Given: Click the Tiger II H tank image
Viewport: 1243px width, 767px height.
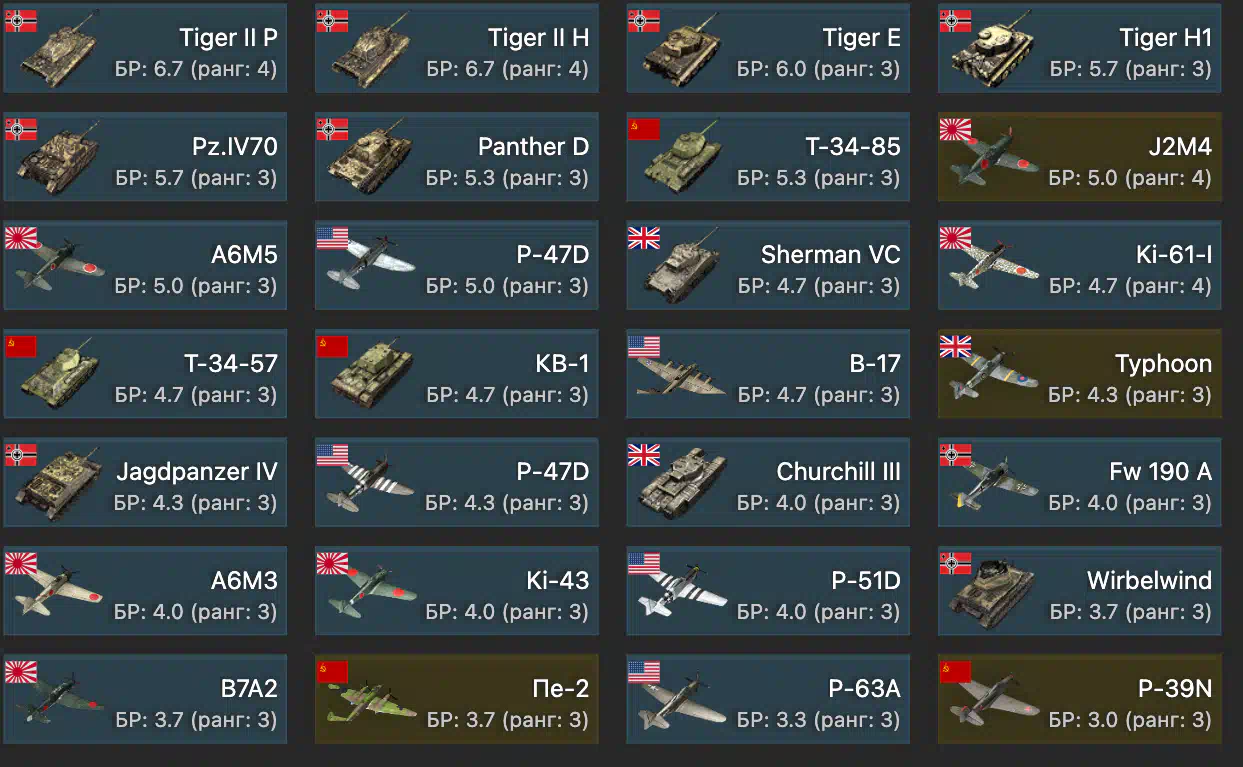Looking at the screenshot, I should tap(372, 52).
